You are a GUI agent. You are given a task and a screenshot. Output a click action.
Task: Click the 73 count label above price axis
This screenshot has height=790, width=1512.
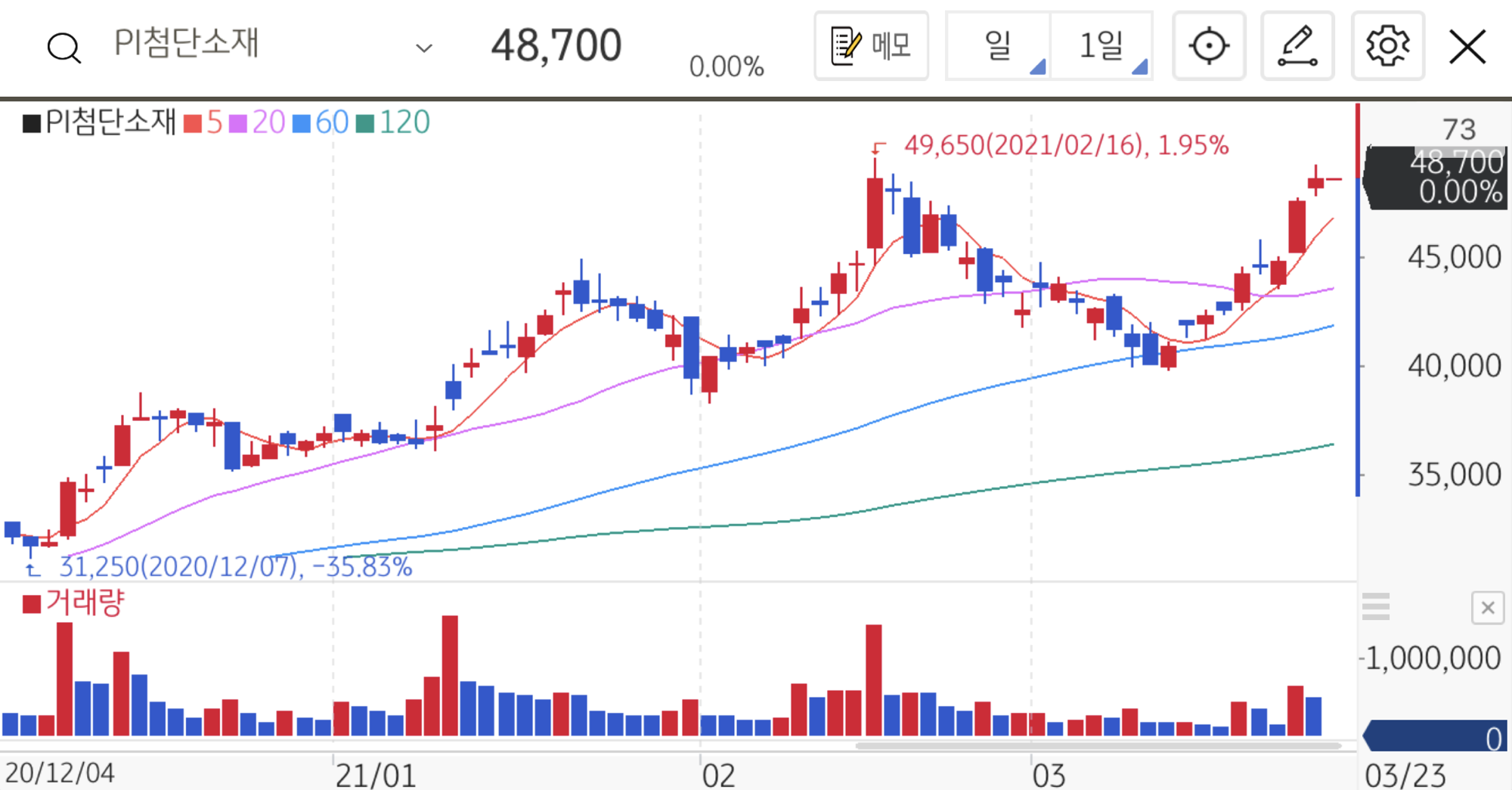coord(1458,129)
